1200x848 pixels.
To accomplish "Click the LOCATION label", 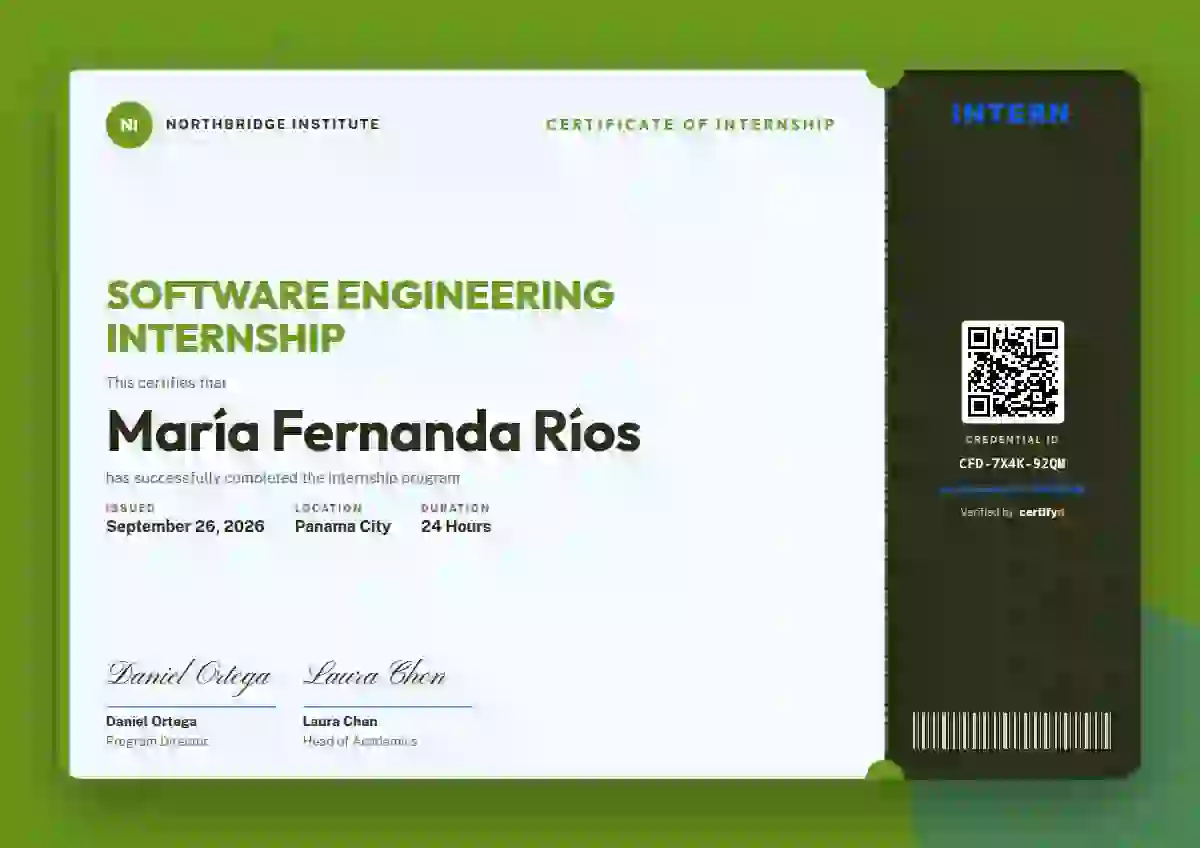I will pos(329,508).
